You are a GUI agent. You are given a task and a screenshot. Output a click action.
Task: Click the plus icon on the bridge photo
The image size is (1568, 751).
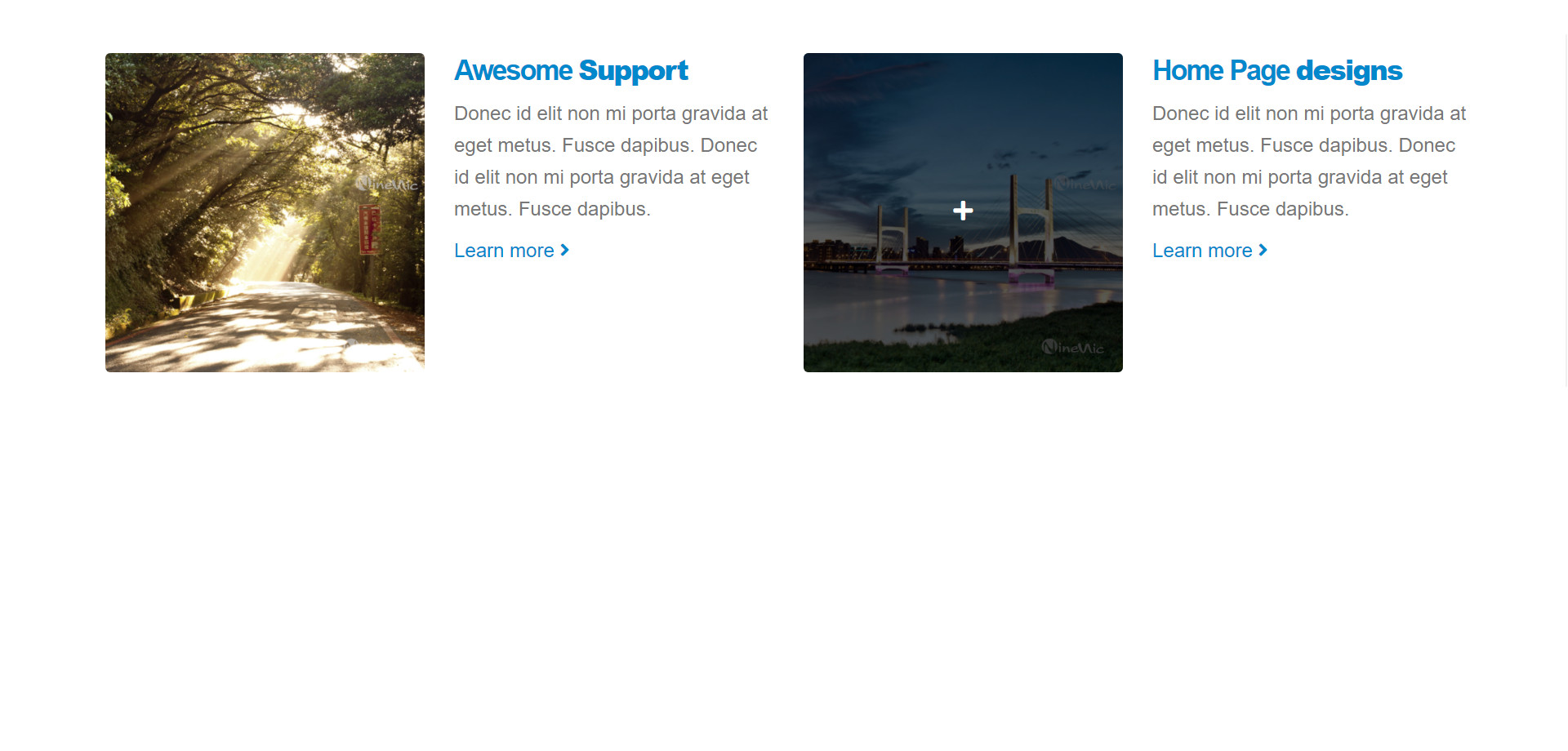click(x=963, y=211)
